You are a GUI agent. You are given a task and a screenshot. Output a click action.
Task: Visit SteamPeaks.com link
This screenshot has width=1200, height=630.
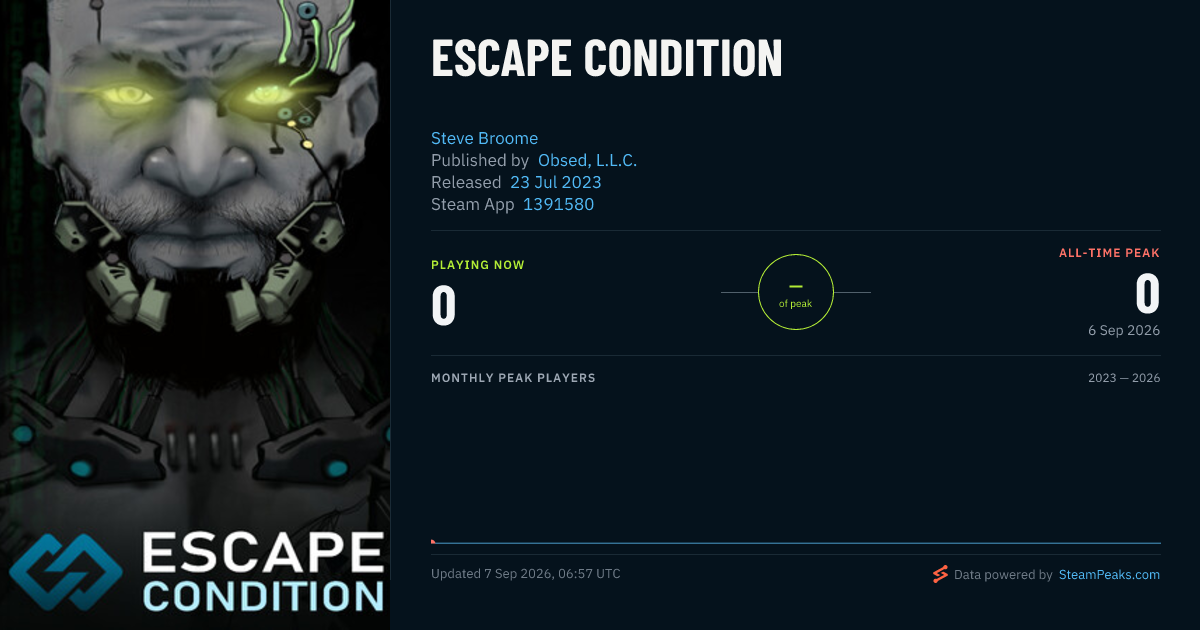[1110, 574]
